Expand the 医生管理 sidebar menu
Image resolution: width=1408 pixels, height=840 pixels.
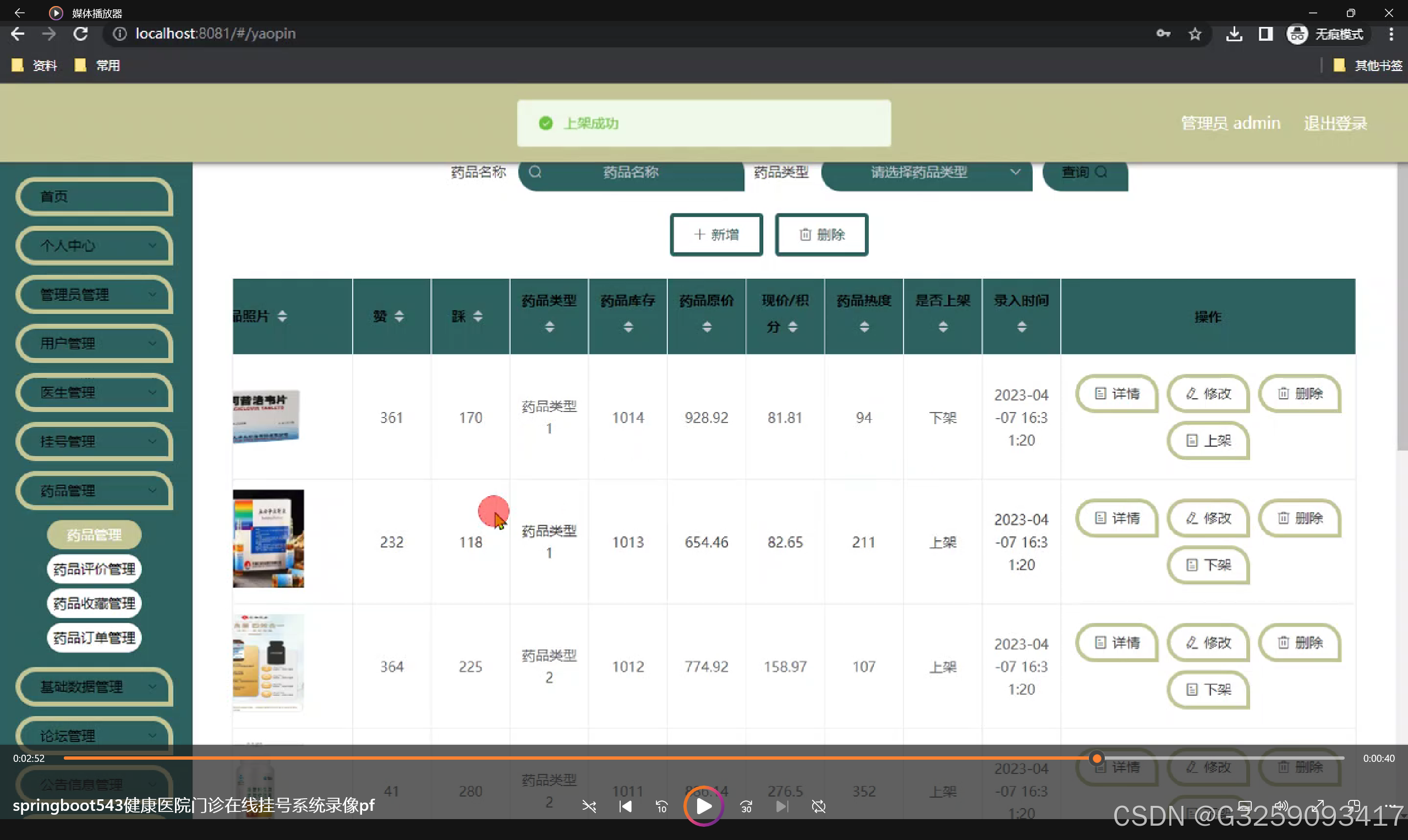95,392
